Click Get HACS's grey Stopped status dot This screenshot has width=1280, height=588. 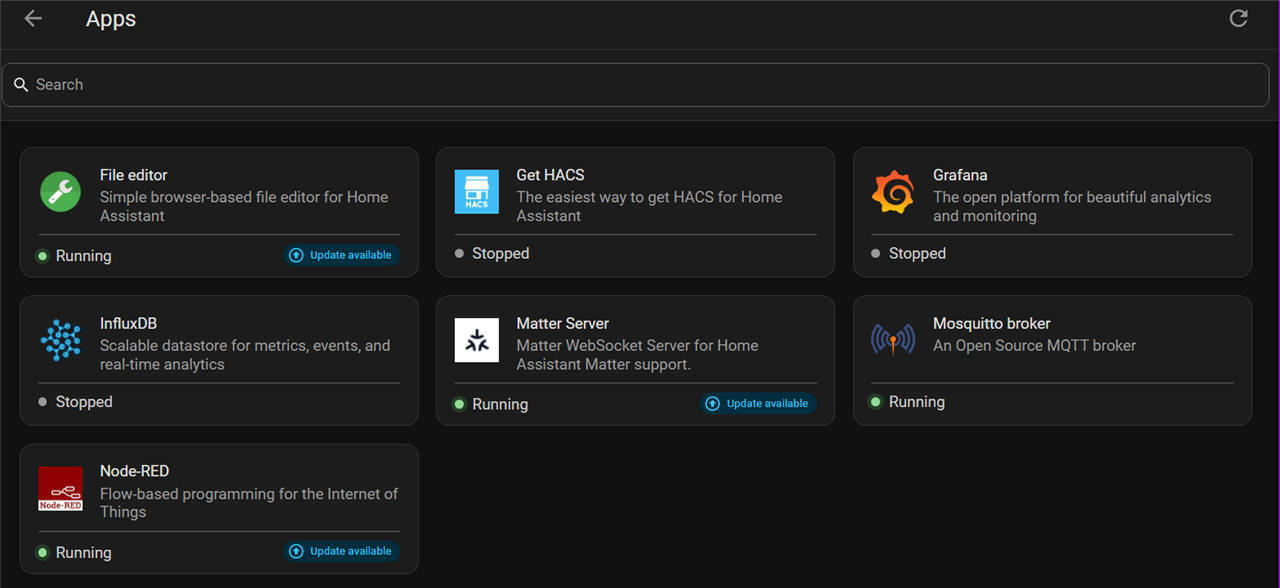459,254
